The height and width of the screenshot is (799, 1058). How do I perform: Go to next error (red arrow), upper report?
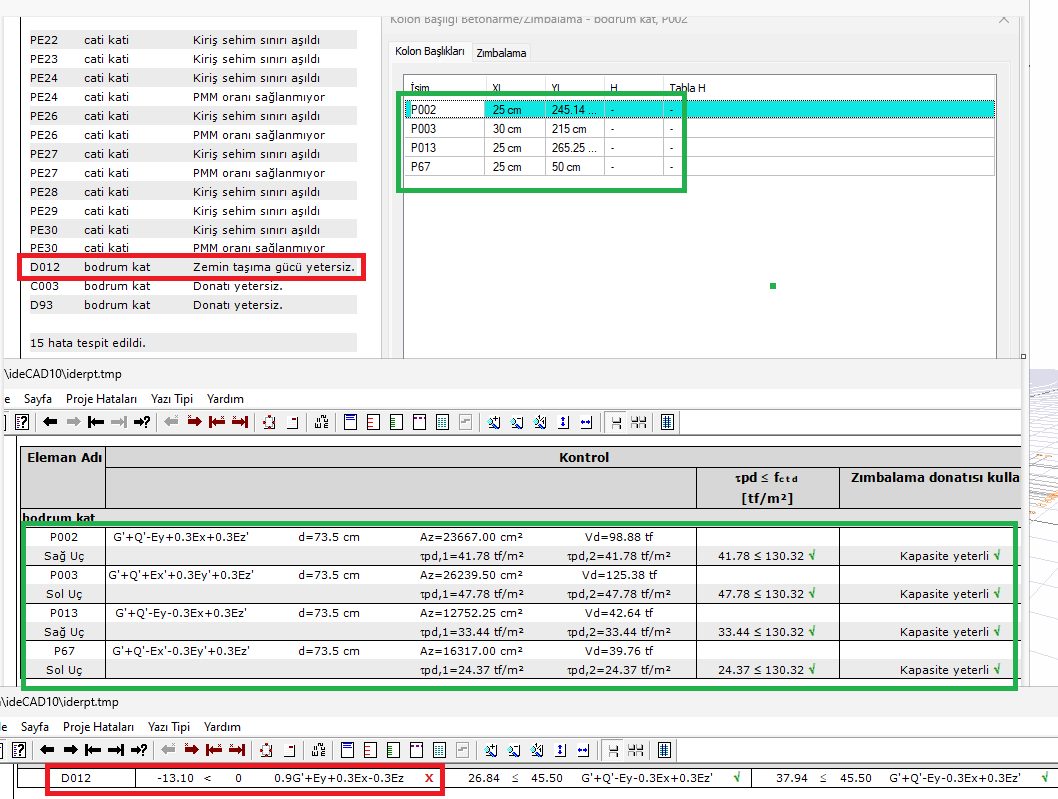pos(194,422)
